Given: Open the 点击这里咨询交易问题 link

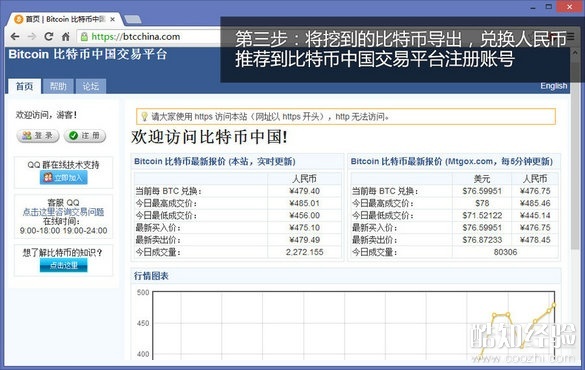Looking at the screenshot, I should pyautogui.click(x=63, y=212).
